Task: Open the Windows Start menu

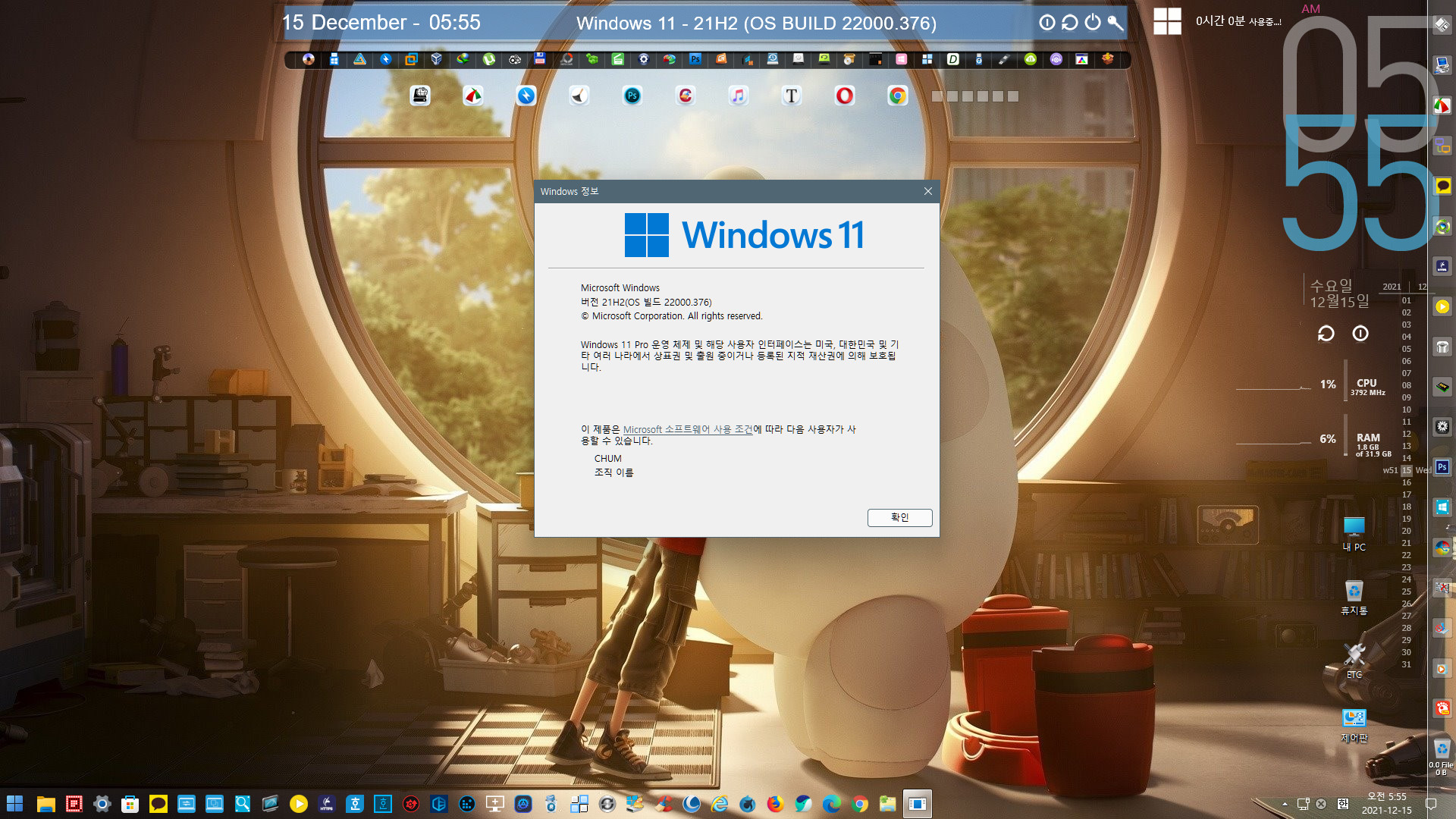Action: coord(14,804)
